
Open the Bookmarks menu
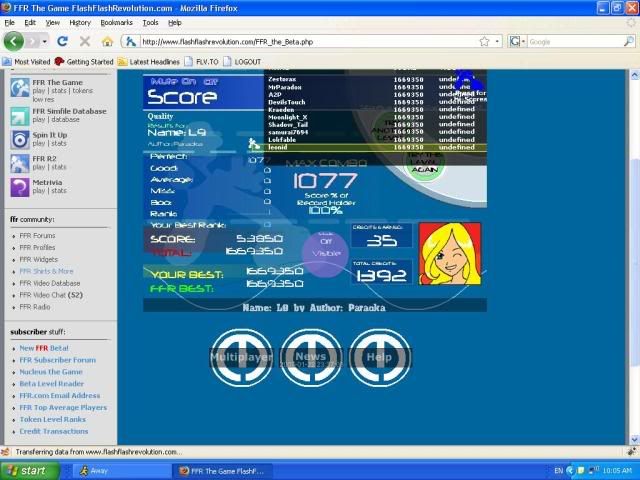[x=116, y=22]
